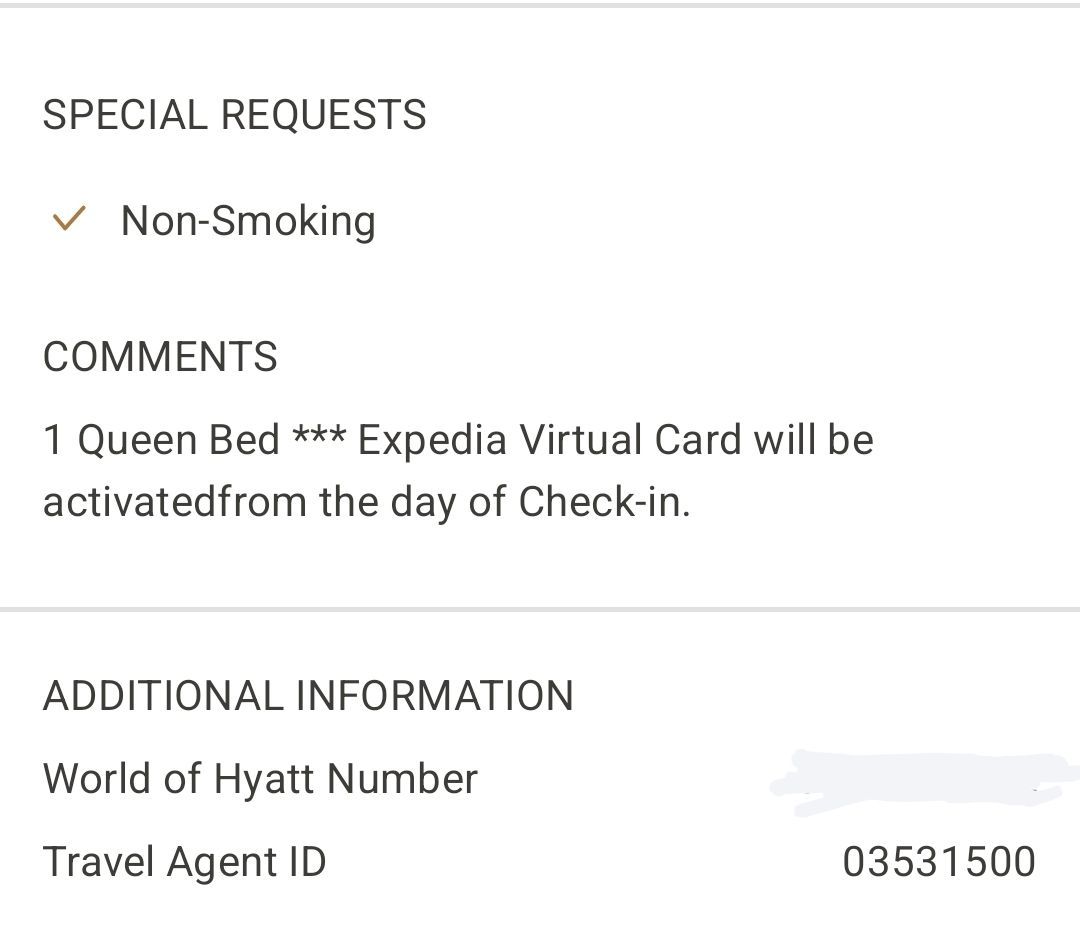Image resolution: width=1080 pixels, height=932 pixels.
Task: Click the redacted World of Hyatt number value
Action: 923,783
